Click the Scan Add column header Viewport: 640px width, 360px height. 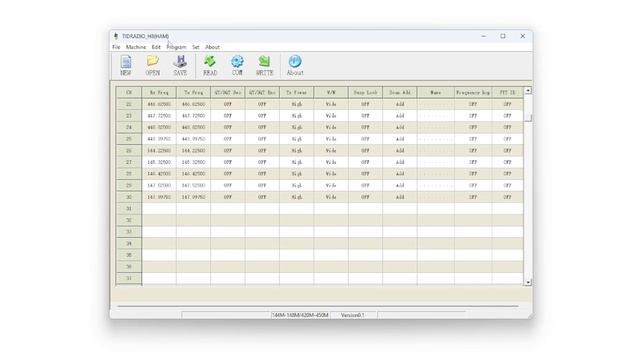[400, 93]
